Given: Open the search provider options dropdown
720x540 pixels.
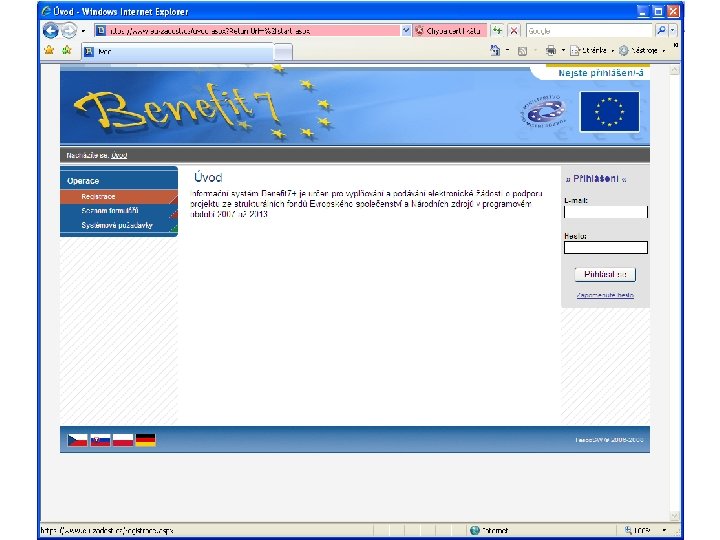Looking at the screenshot, I should (673, 31).
